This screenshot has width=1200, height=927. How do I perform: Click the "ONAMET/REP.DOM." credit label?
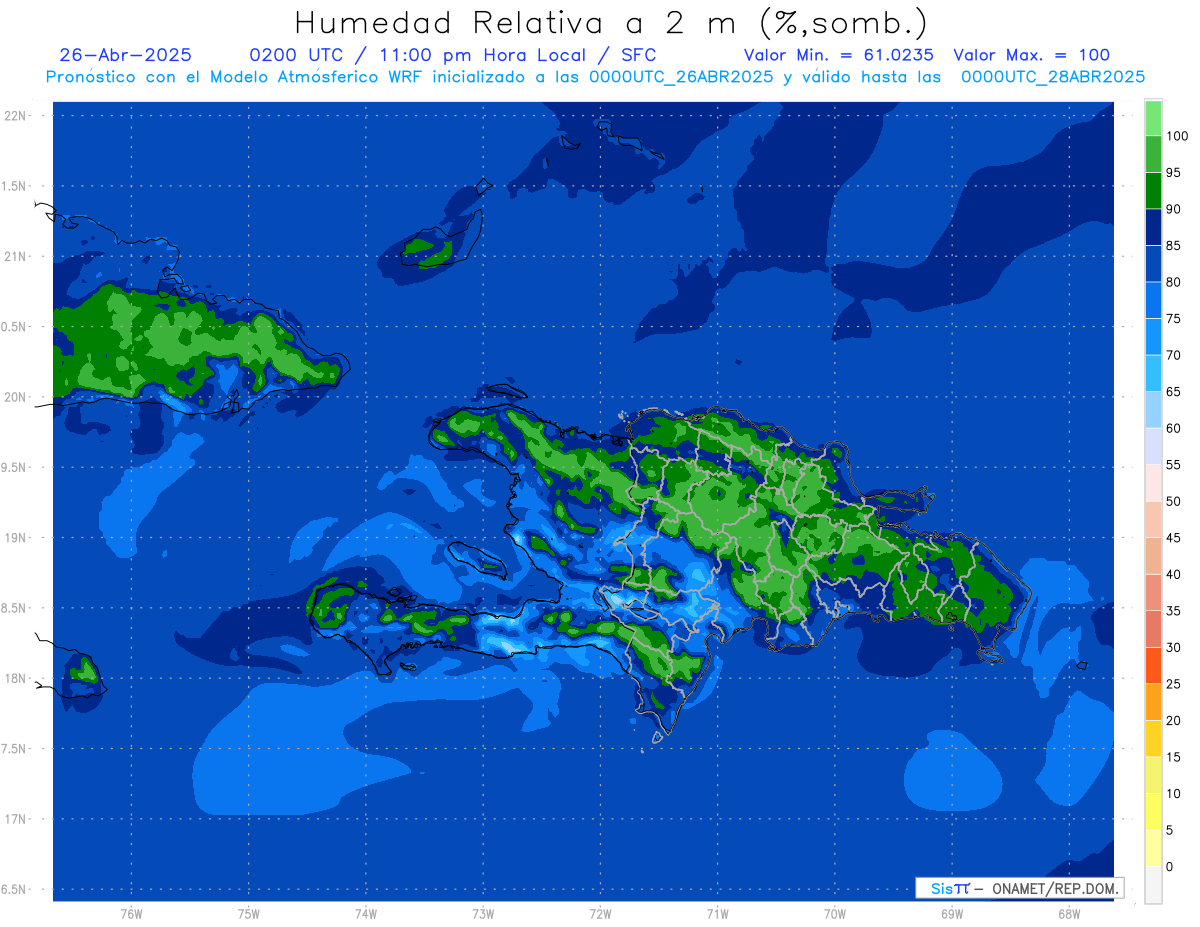coord(1055,888)
